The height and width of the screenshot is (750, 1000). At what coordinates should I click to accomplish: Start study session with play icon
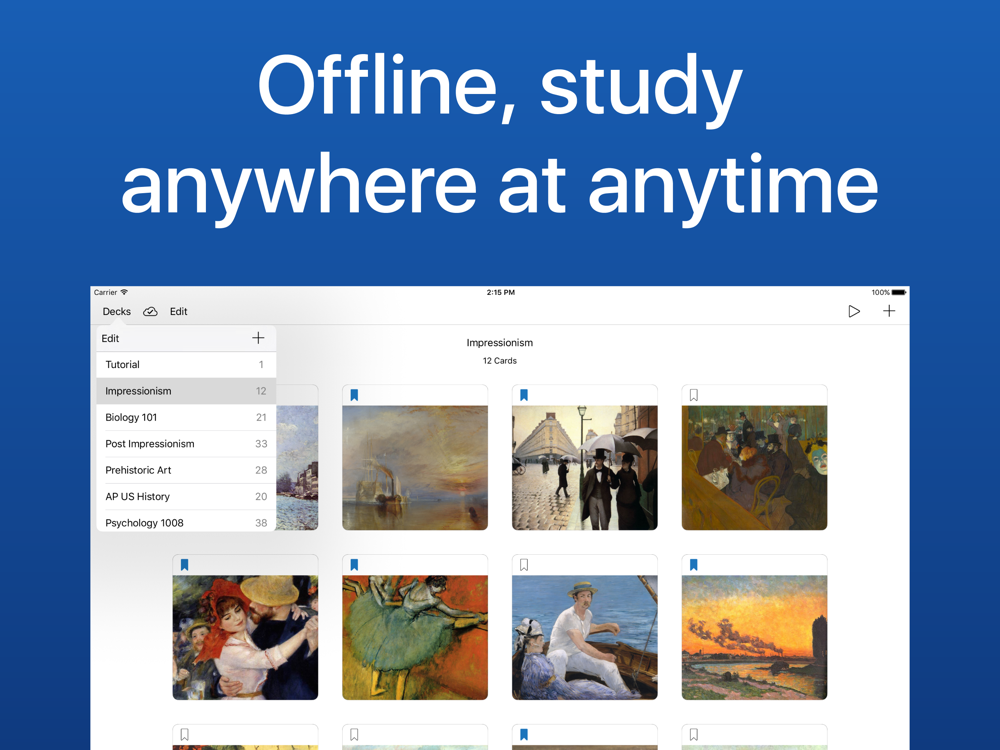click(854, 311)
